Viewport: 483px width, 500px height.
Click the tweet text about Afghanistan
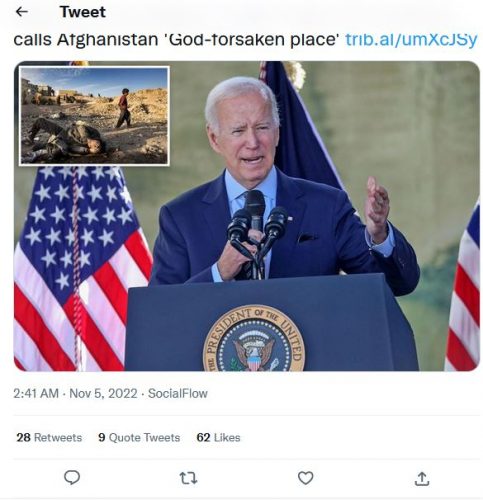tap(176, 39)
